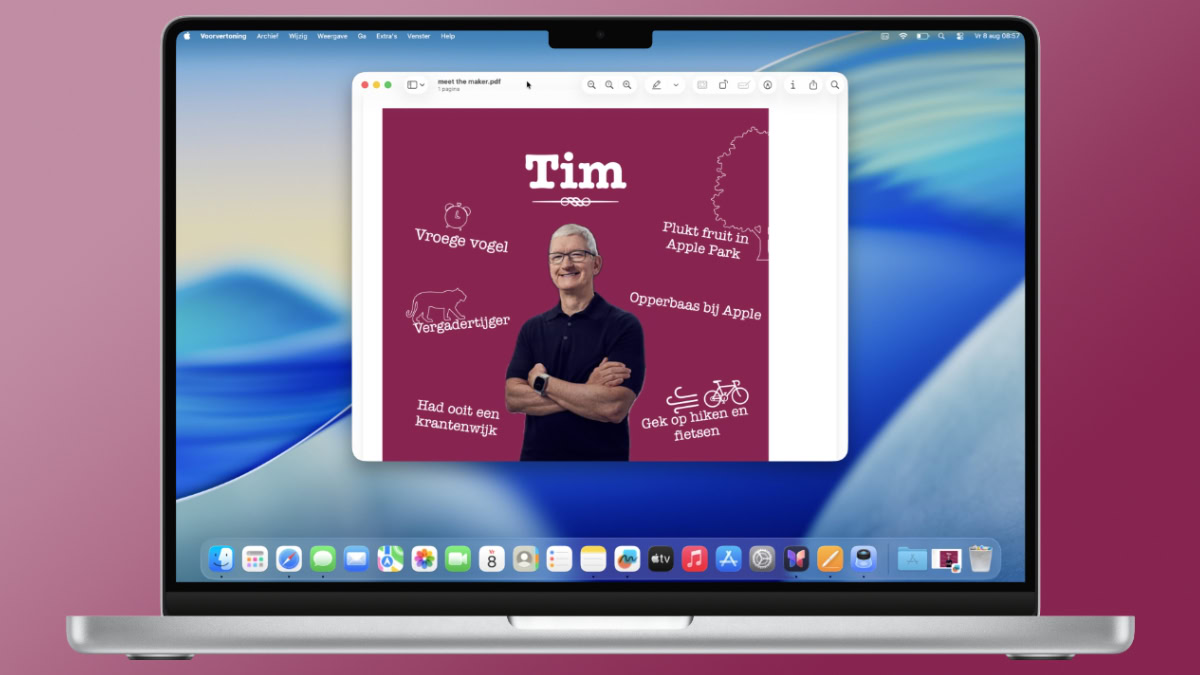The height and width of the screenshot is (675, 1200).
Task: Open the Extra's menu in the menu bar
Action: point(387,35)
